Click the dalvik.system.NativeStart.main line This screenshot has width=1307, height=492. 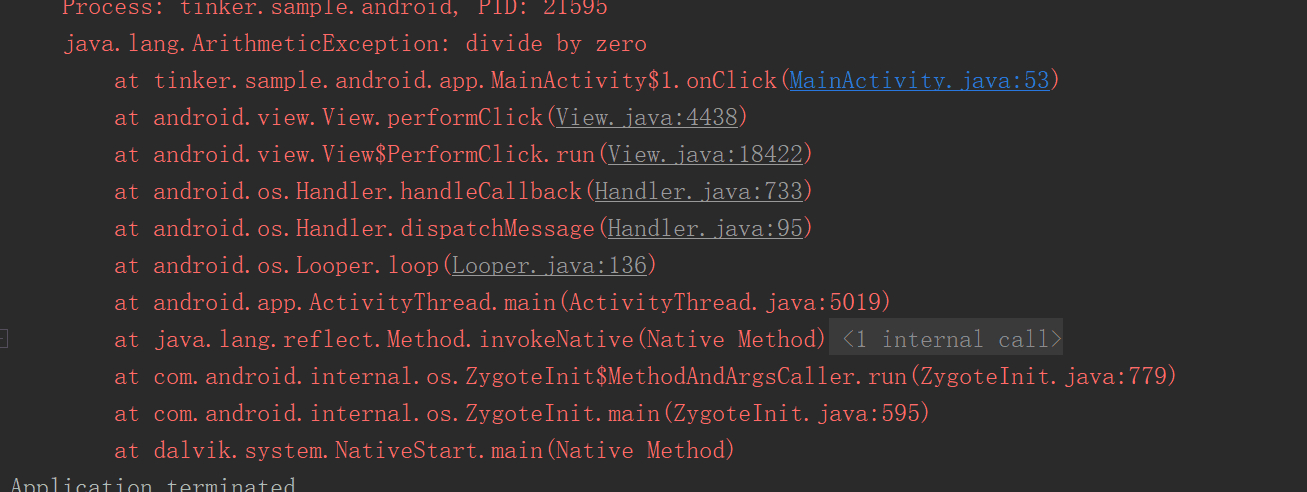425,451
